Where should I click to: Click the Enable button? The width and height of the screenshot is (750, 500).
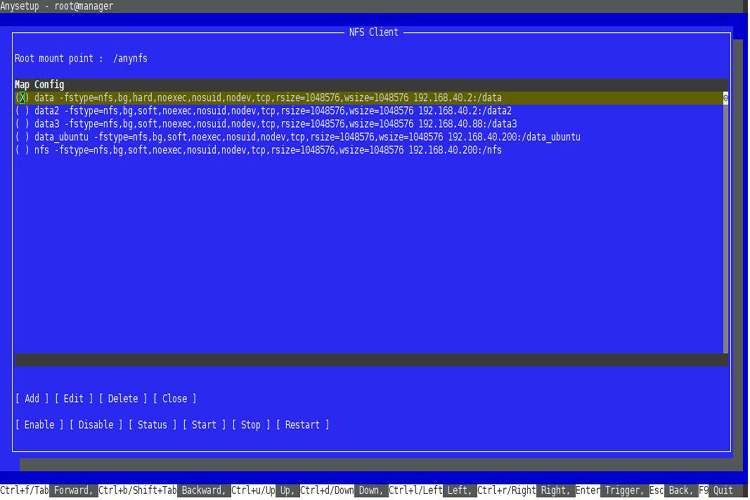click(39, 425)
